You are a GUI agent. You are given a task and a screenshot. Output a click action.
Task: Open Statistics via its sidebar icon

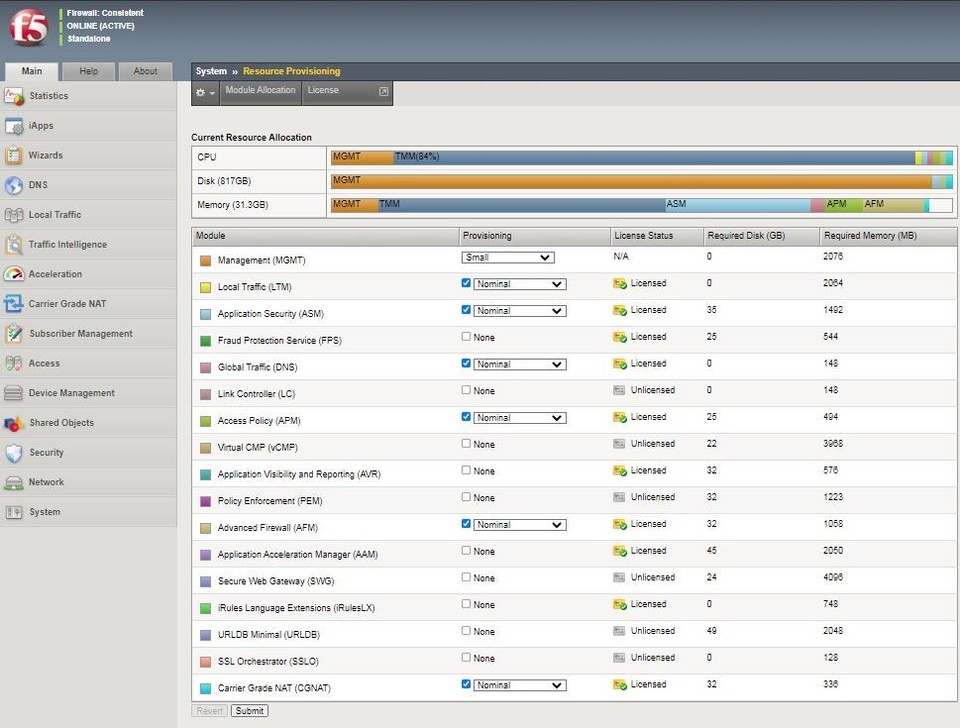click(x=14, y=96)
